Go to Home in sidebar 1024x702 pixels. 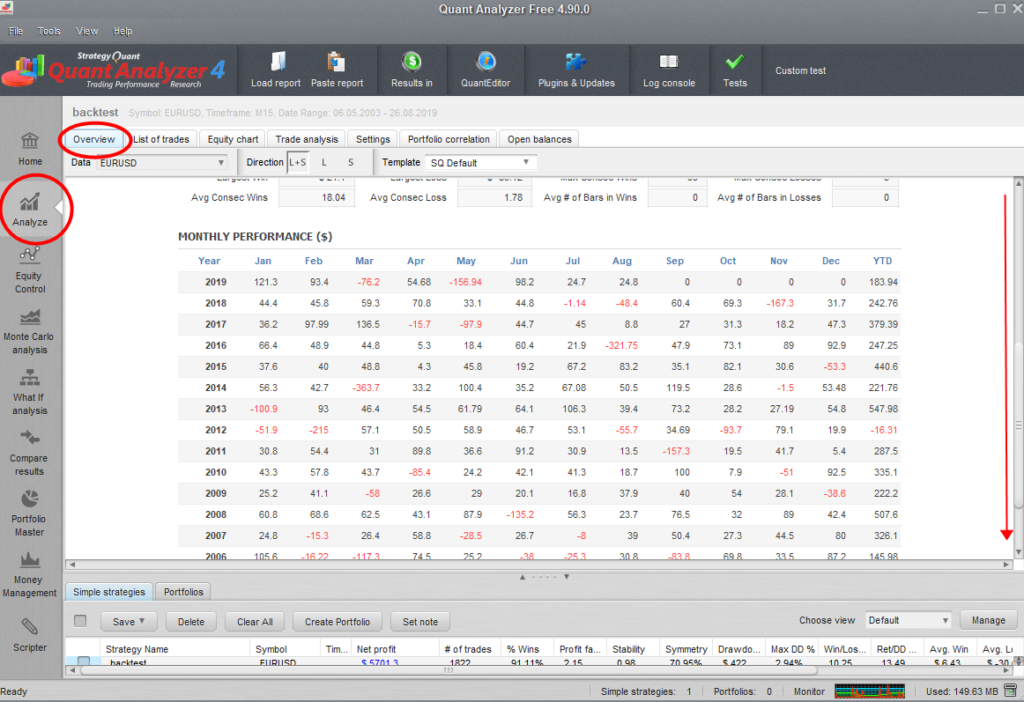pyautogui.click(x=30, y=149)
